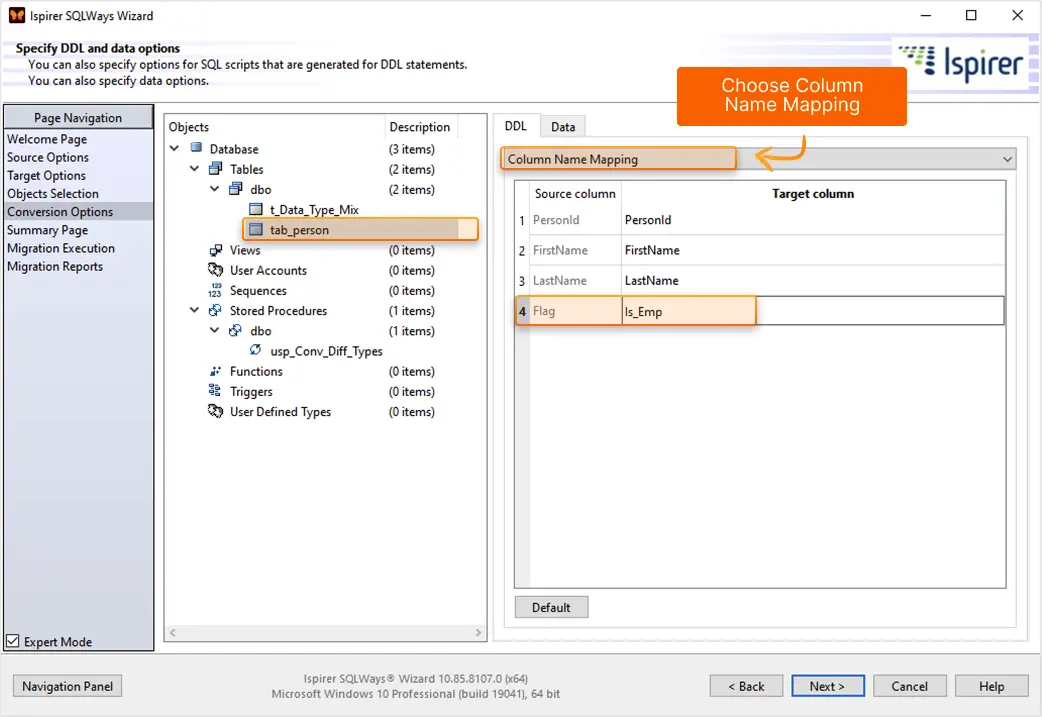Select the t_Data_Type_Mix table row
Viewport: 1042px width, 717px height.
tap(314, 209)
